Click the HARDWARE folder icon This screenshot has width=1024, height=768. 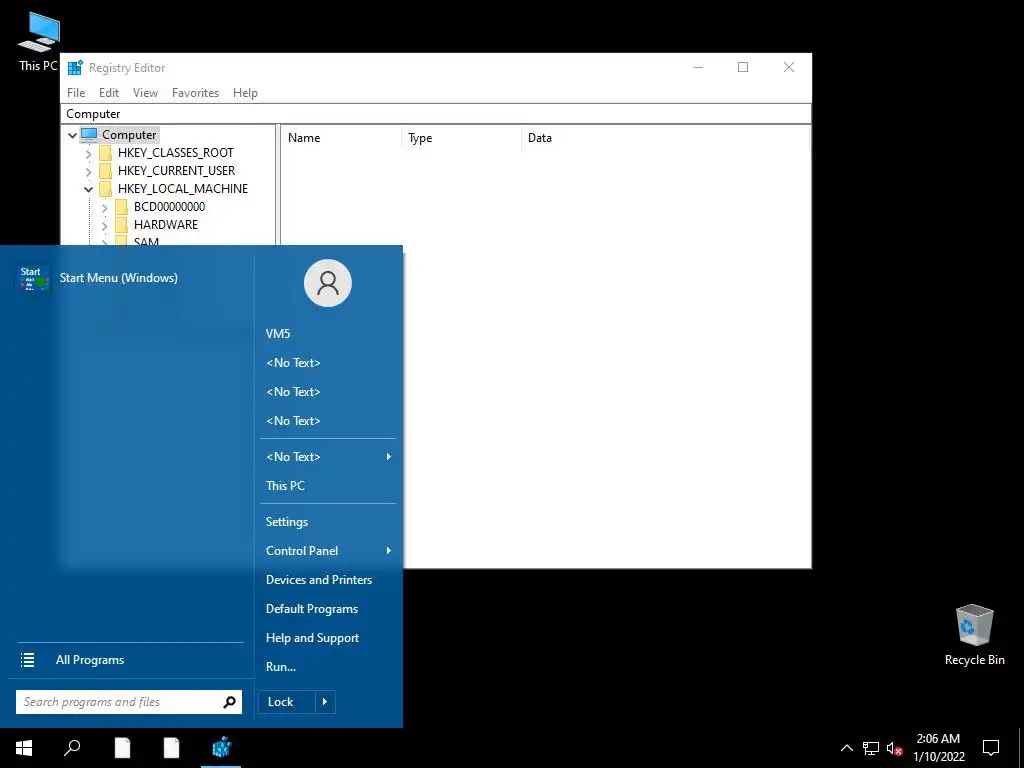click(121, 225)
